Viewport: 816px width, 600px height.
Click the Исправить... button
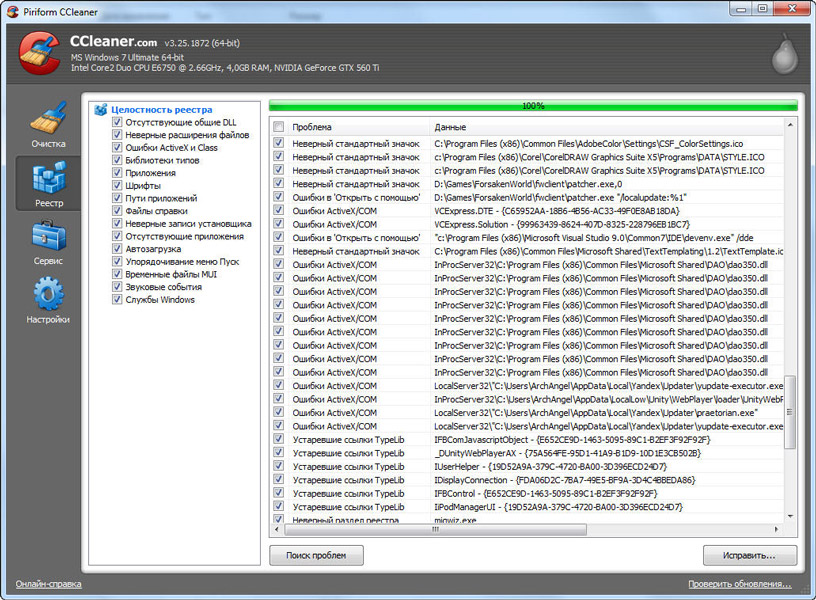(x=749, y=555)
